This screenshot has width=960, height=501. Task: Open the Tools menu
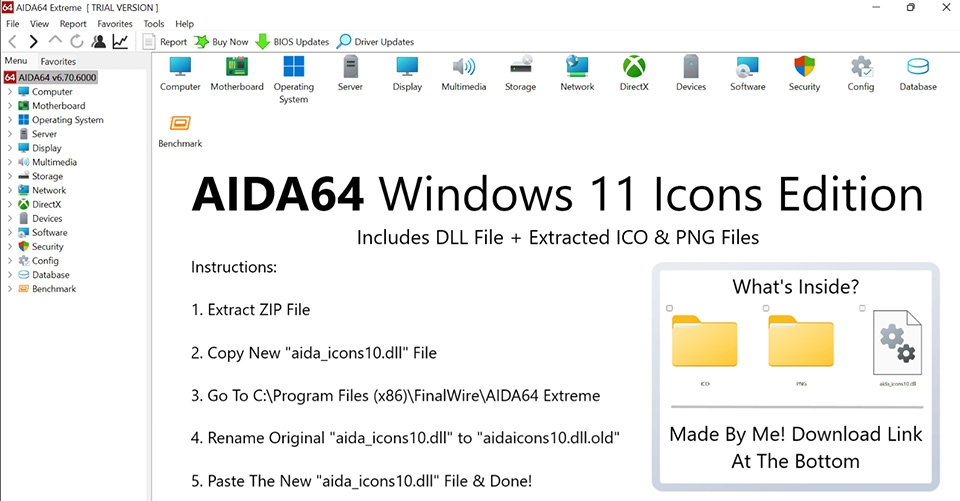pos(154,24)
